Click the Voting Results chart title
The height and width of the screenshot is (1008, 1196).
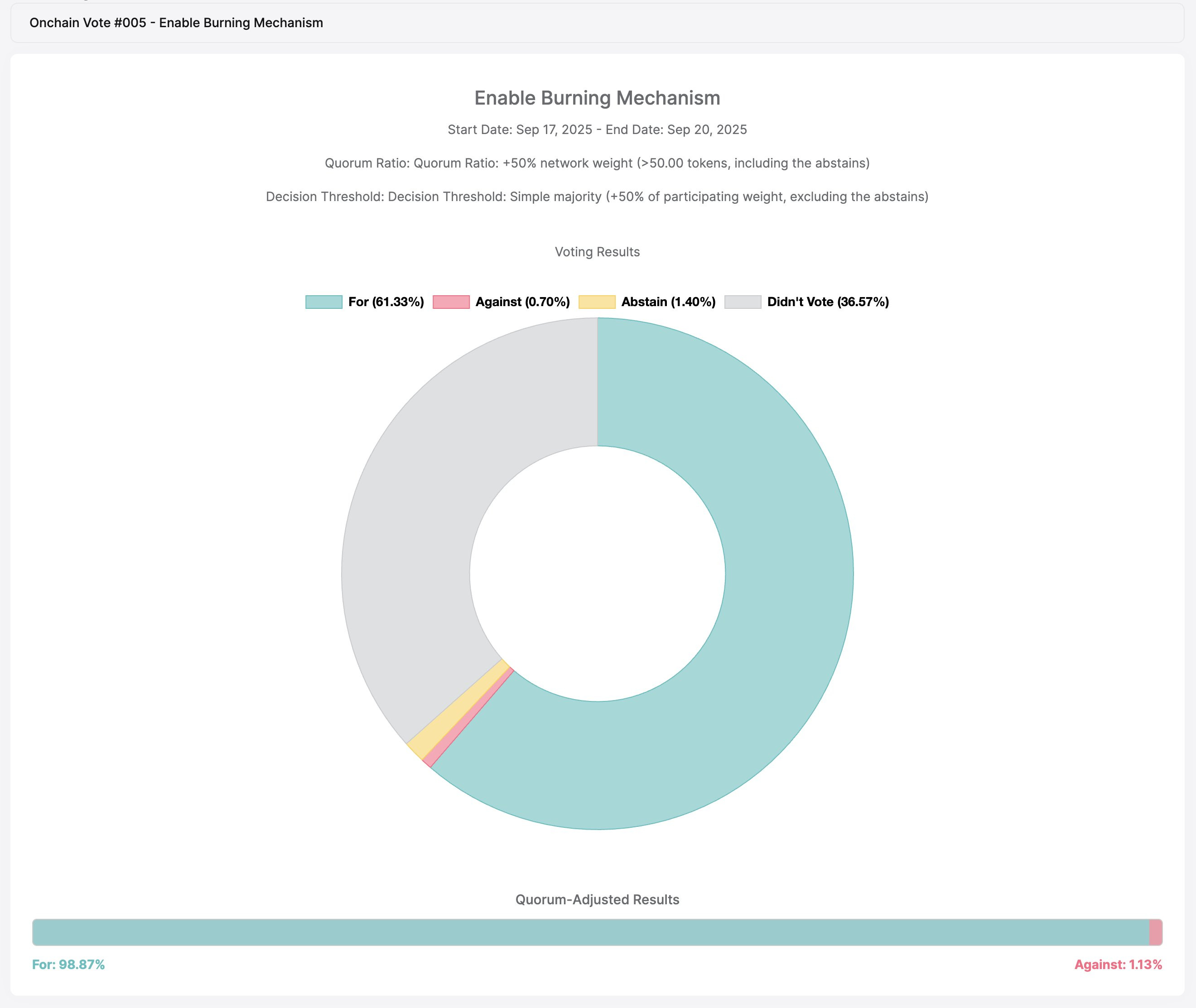[x=597, y=252]
